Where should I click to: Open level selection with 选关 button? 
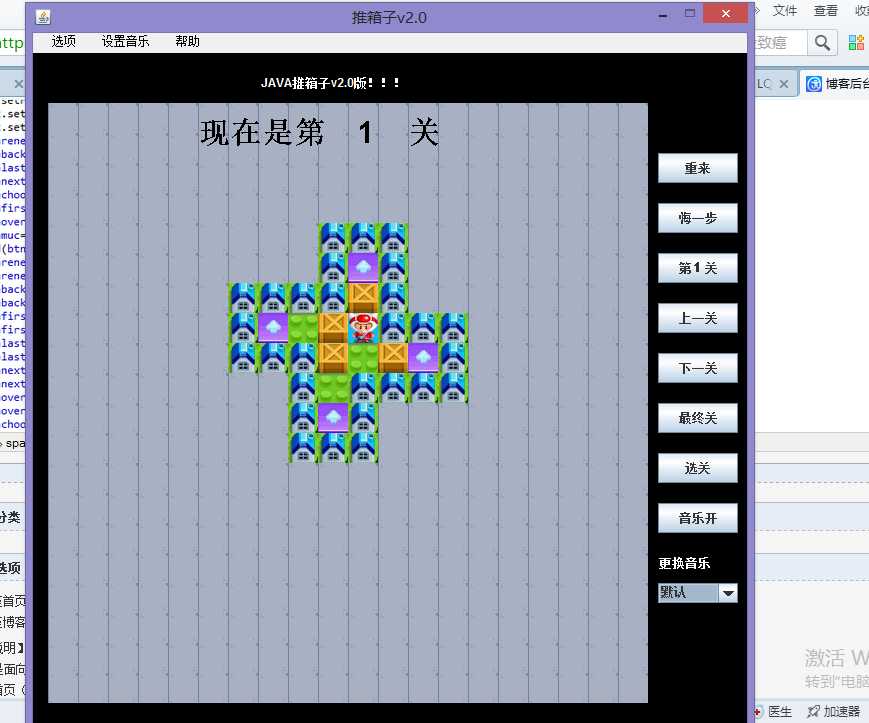point(697,468)
